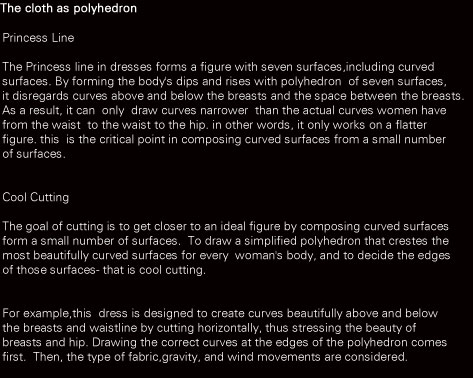Click the line beginning 'first. Then, the type of fabric'
473x378 pixels.
(205, 357)
